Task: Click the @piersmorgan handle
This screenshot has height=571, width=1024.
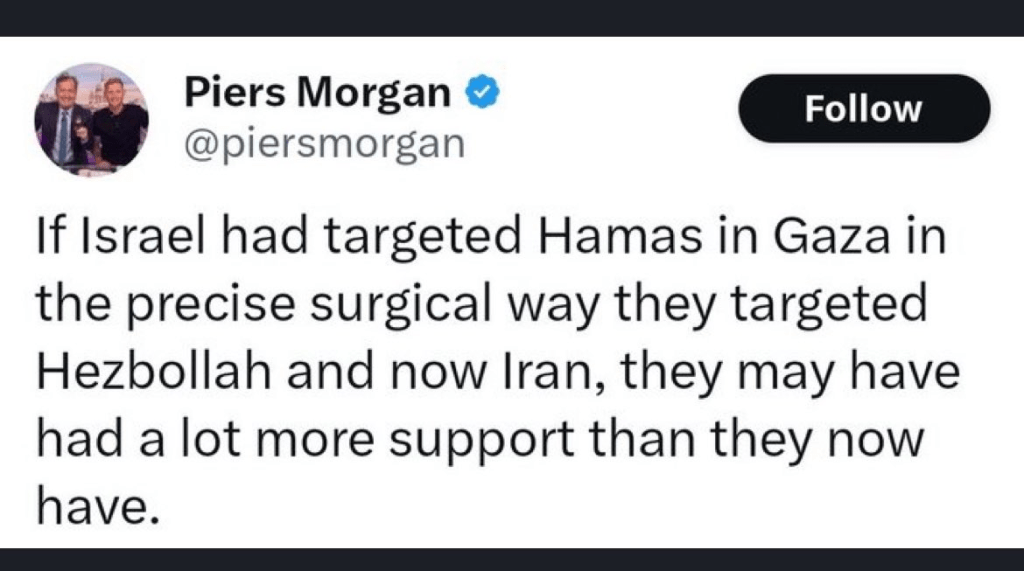Action: (x=325, y=144)
